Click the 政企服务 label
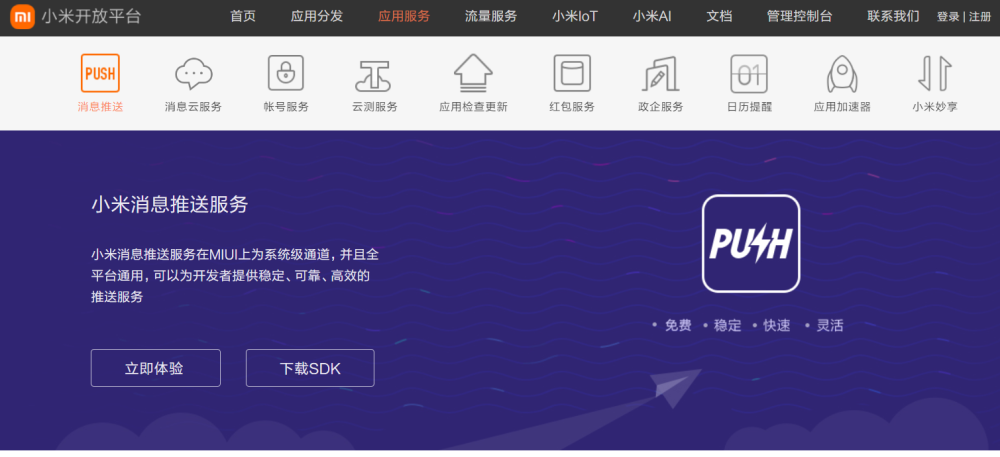 [x=661, y=107]
